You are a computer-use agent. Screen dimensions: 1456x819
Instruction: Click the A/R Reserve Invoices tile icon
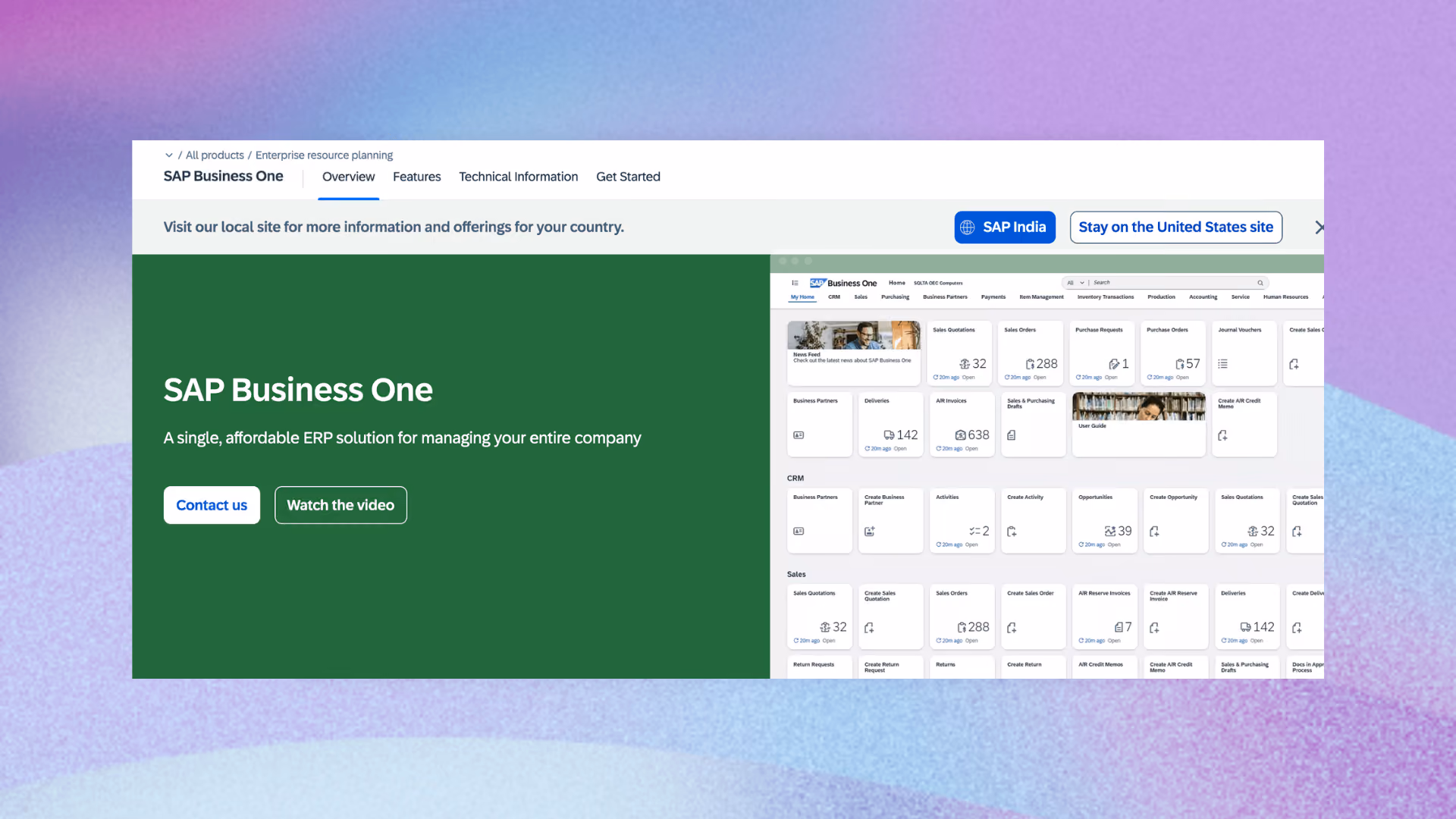click(x=1119, y=628)
